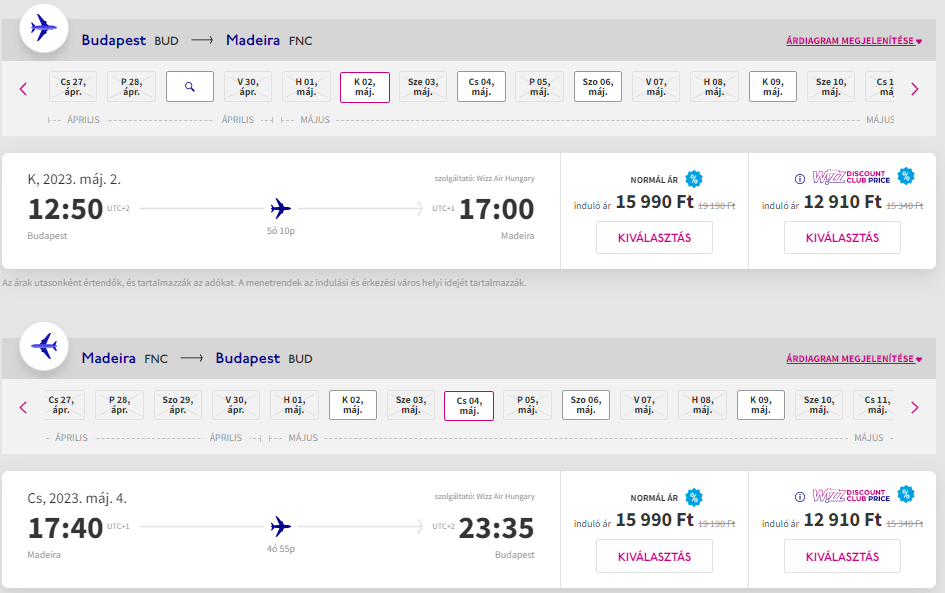945x593 pixels.
Task: Click the plane logo next to Madeira → Budapest
Action: click(x=44, y=346)
